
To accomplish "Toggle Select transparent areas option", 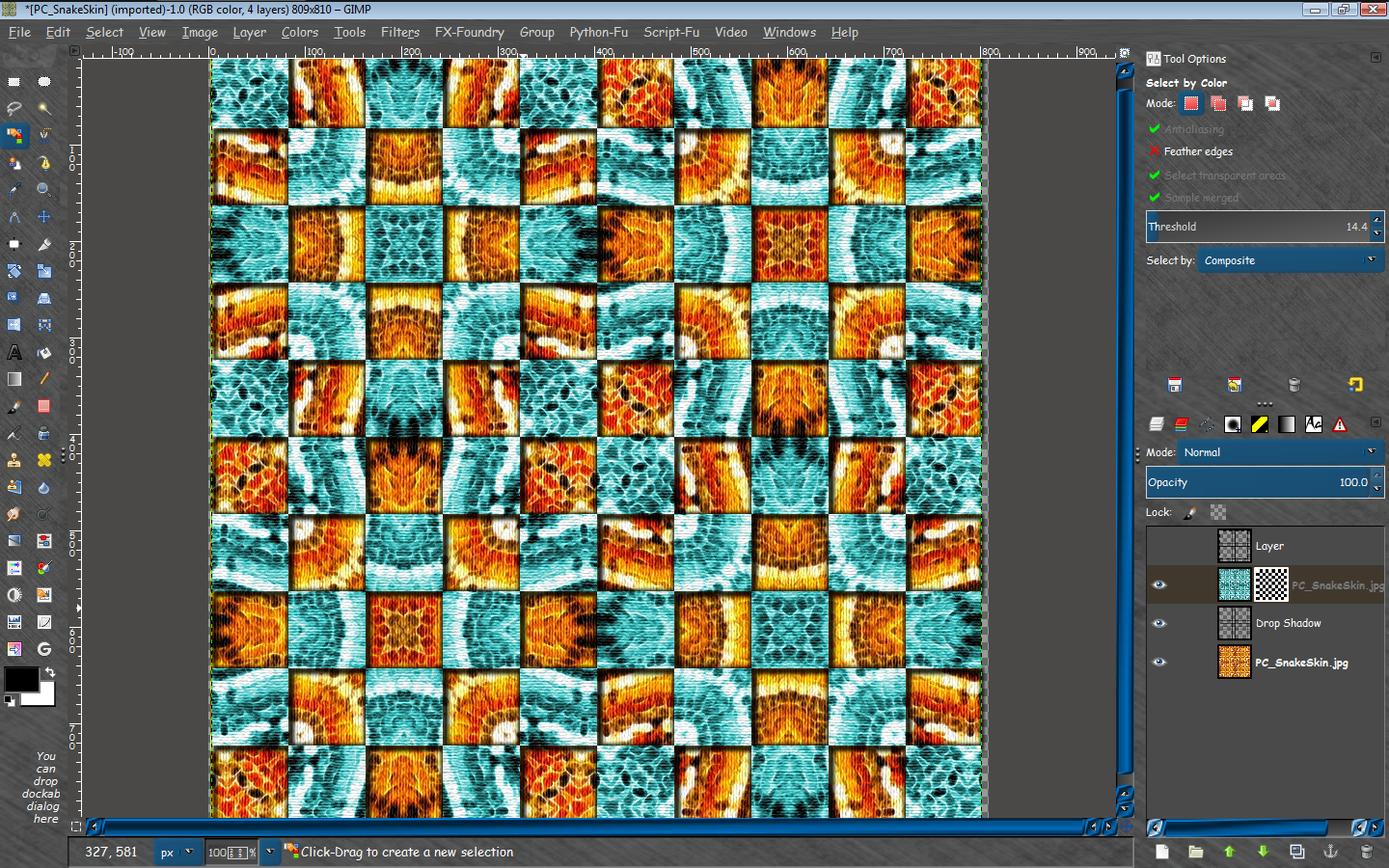I will [x=1216, y=175].
